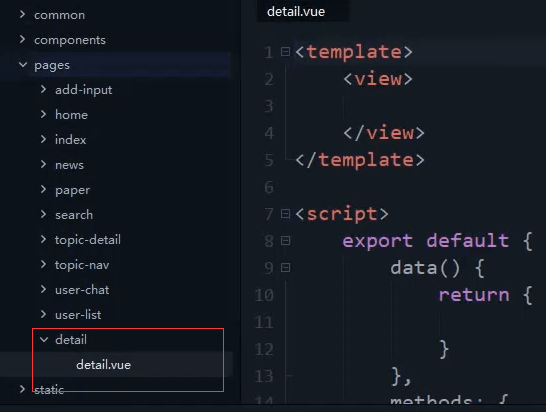Screen dimensions: 546x412
Task: Click the export keyword in the code
Action: click(377, 241)
